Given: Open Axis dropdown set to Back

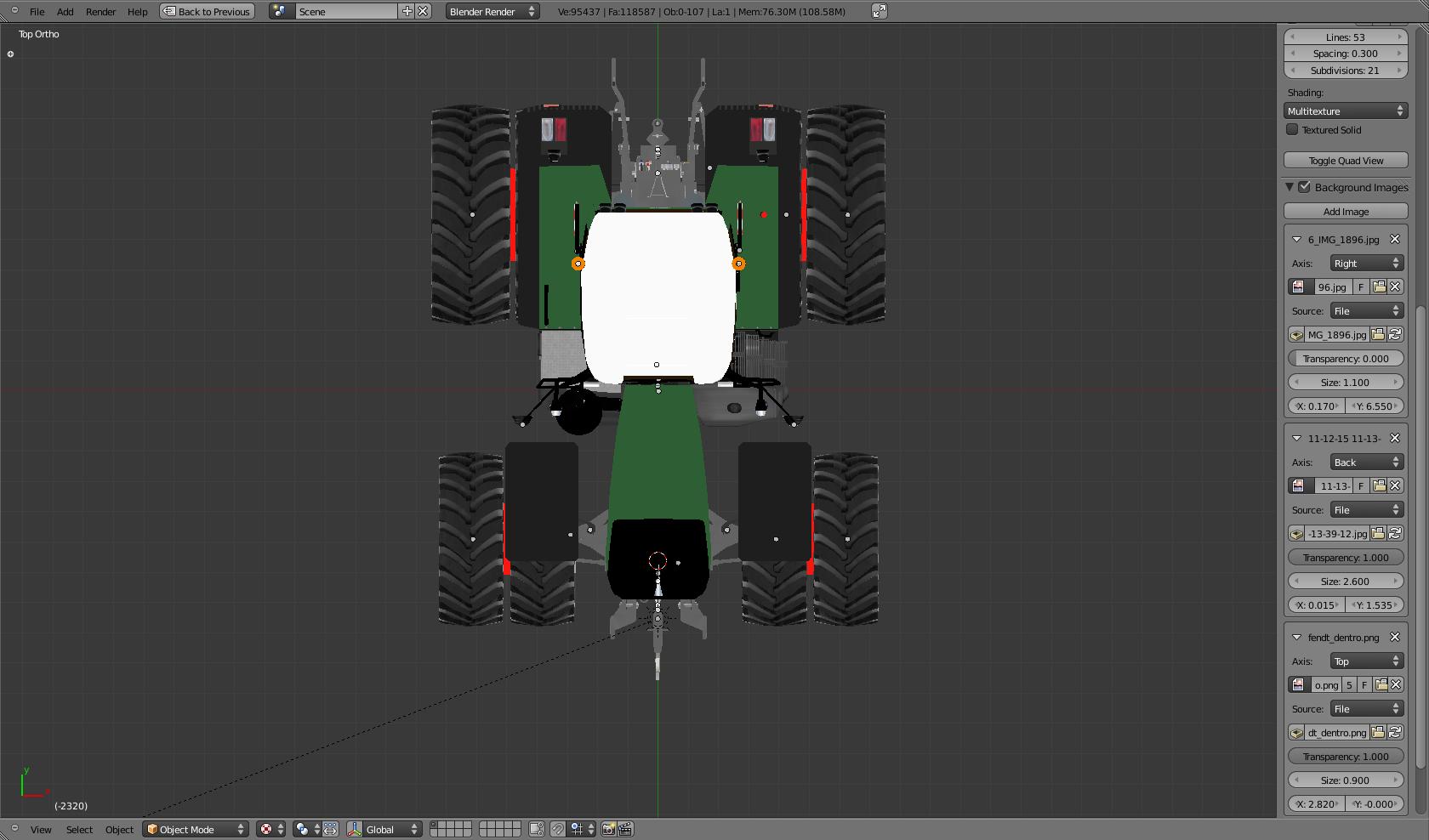Looking at the screenshot, I should [x=1366, y=463].
